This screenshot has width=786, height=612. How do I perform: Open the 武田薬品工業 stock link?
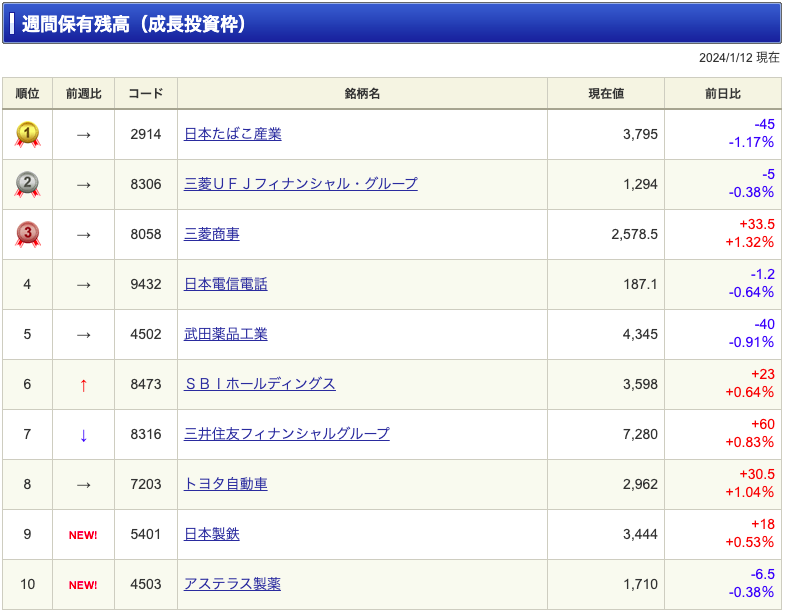click(x=226, y=334)
